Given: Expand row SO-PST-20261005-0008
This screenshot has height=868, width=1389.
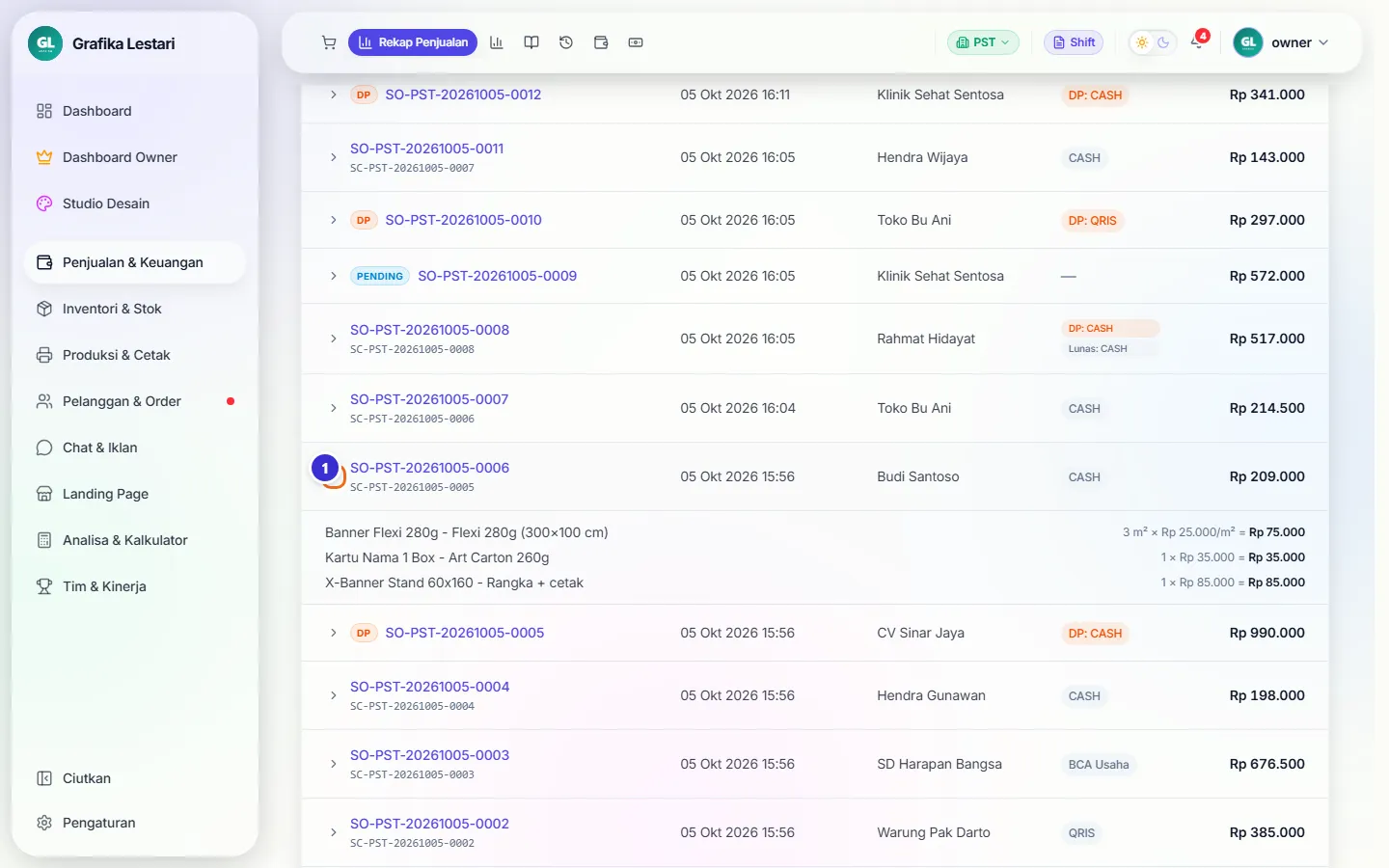Looking at the screenshot, I should [334, 339].
